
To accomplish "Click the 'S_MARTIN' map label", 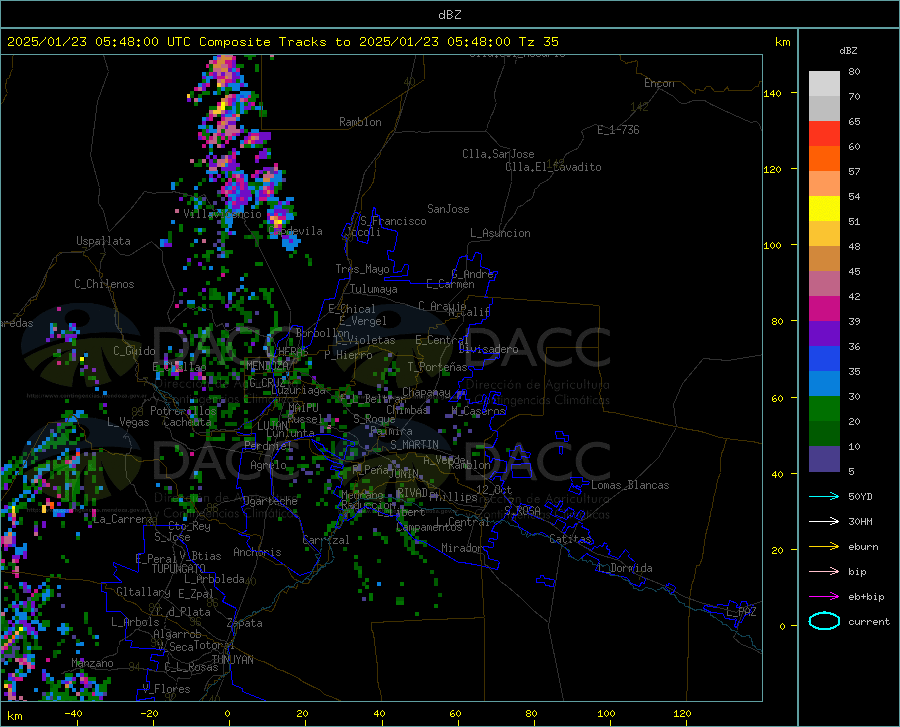I will pos(414,445).
